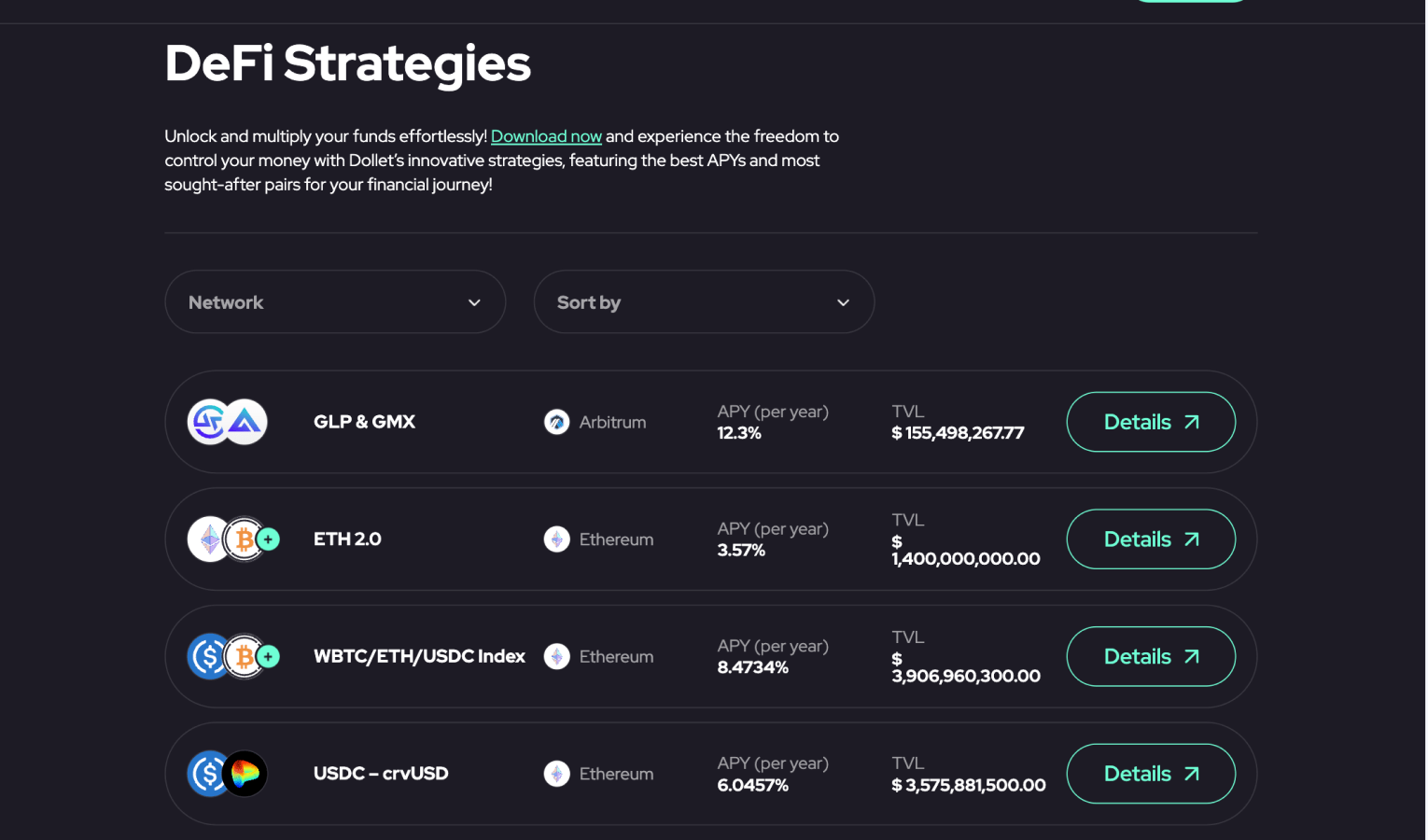The image size is (1428, 840).
Task: Select the GLP & GMX strategy name
Action: pyautogui.click(x=364, y=422)
